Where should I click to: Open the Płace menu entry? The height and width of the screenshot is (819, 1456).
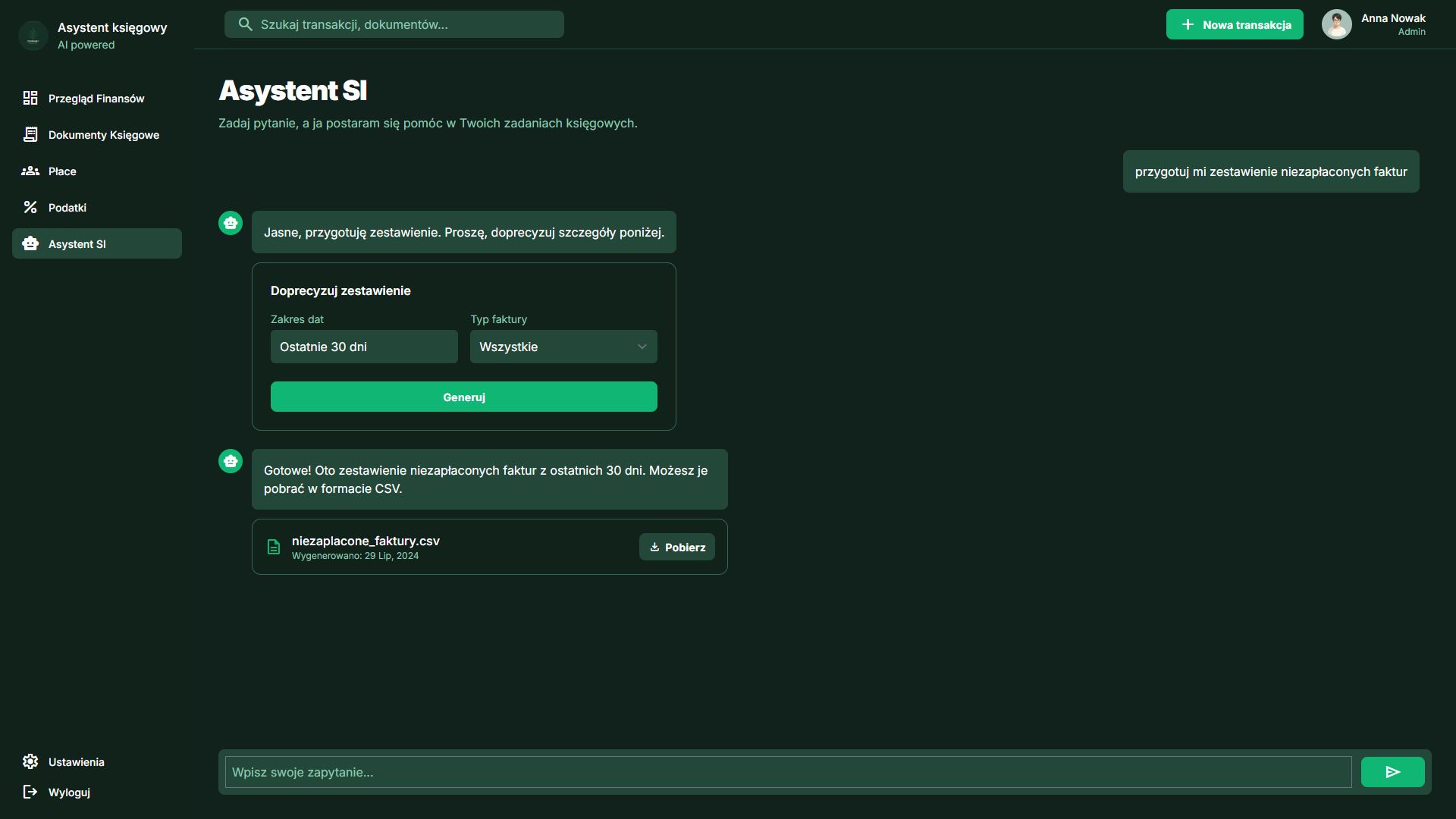click(x=62, y=171)
